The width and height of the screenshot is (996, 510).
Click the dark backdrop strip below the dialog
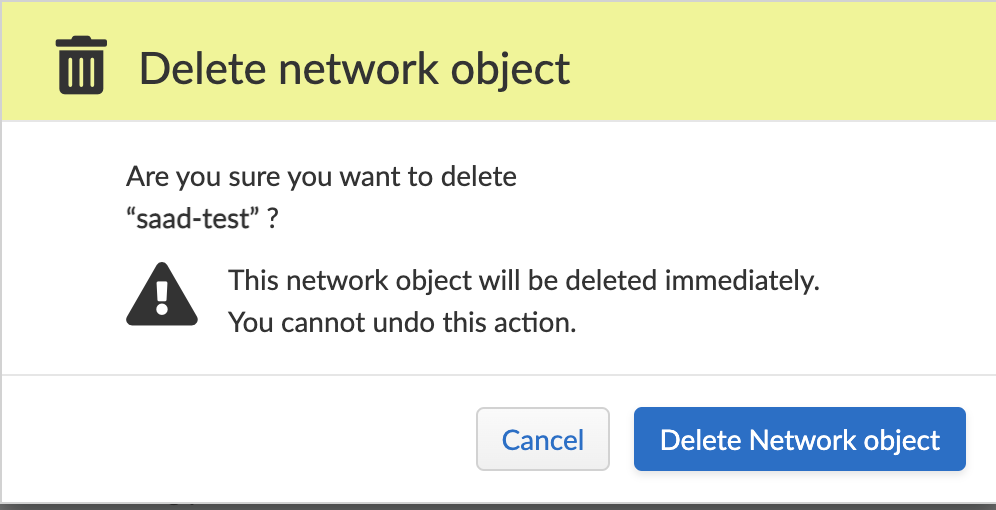coord(498,506)
